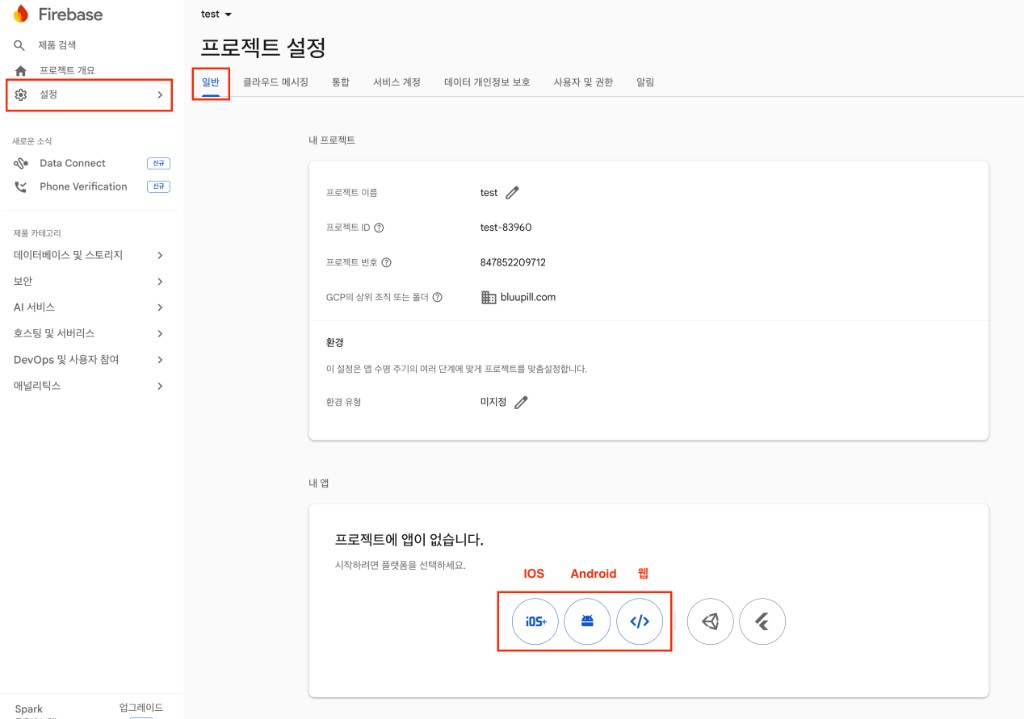Click help icon next to 프로젝트 번호

tap(387, 263)
